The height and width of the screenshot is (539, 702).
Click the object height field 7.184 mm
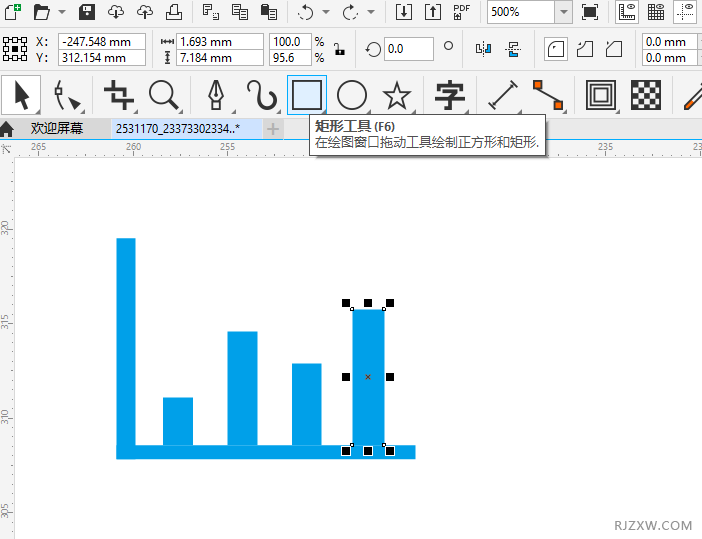[219, 58]
